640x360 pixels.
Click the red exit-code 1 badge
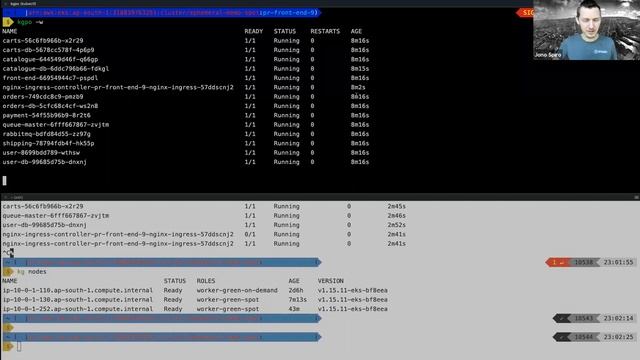[558, 262]
